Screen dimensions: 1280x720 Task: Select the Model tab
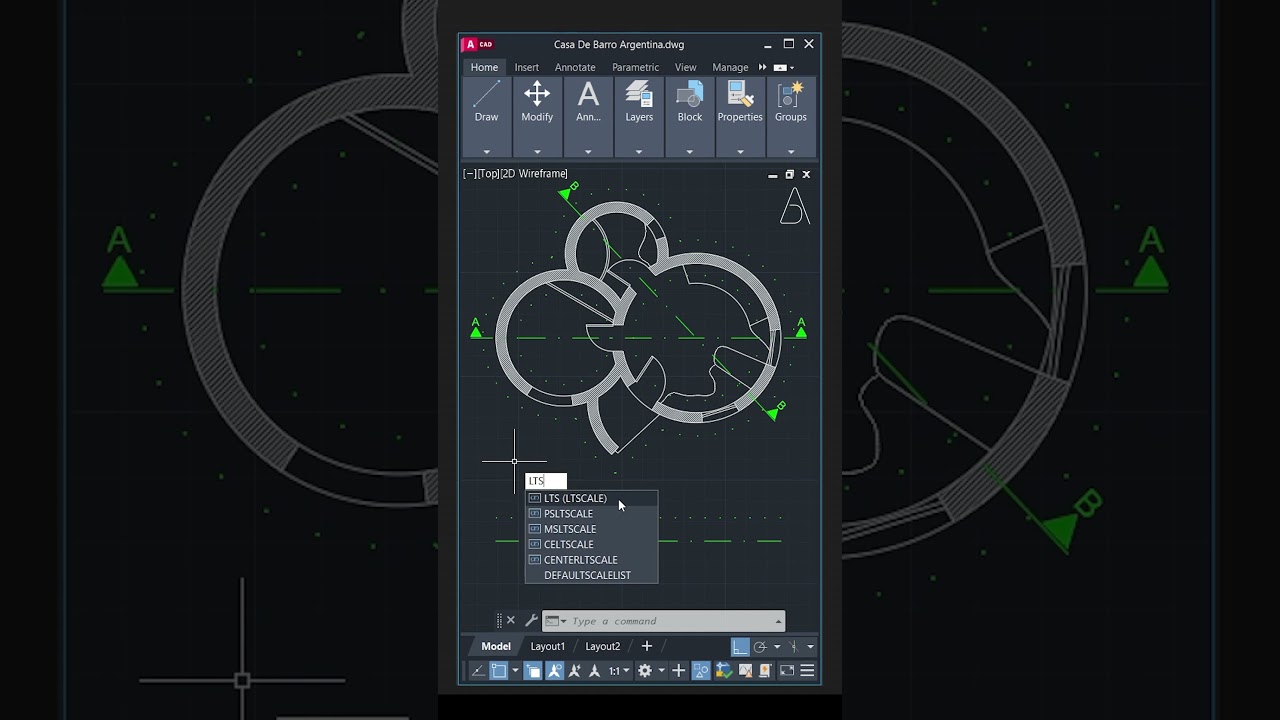coord(495,646)
